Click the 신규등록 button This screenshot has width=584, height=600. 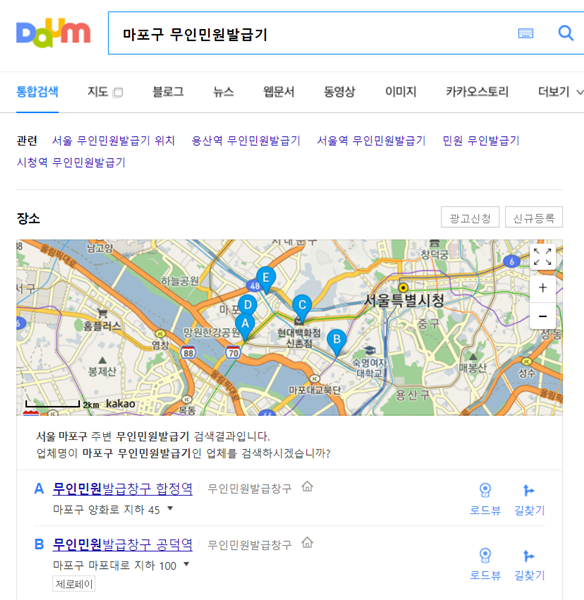pyautogui.click(x=534, y=217)
